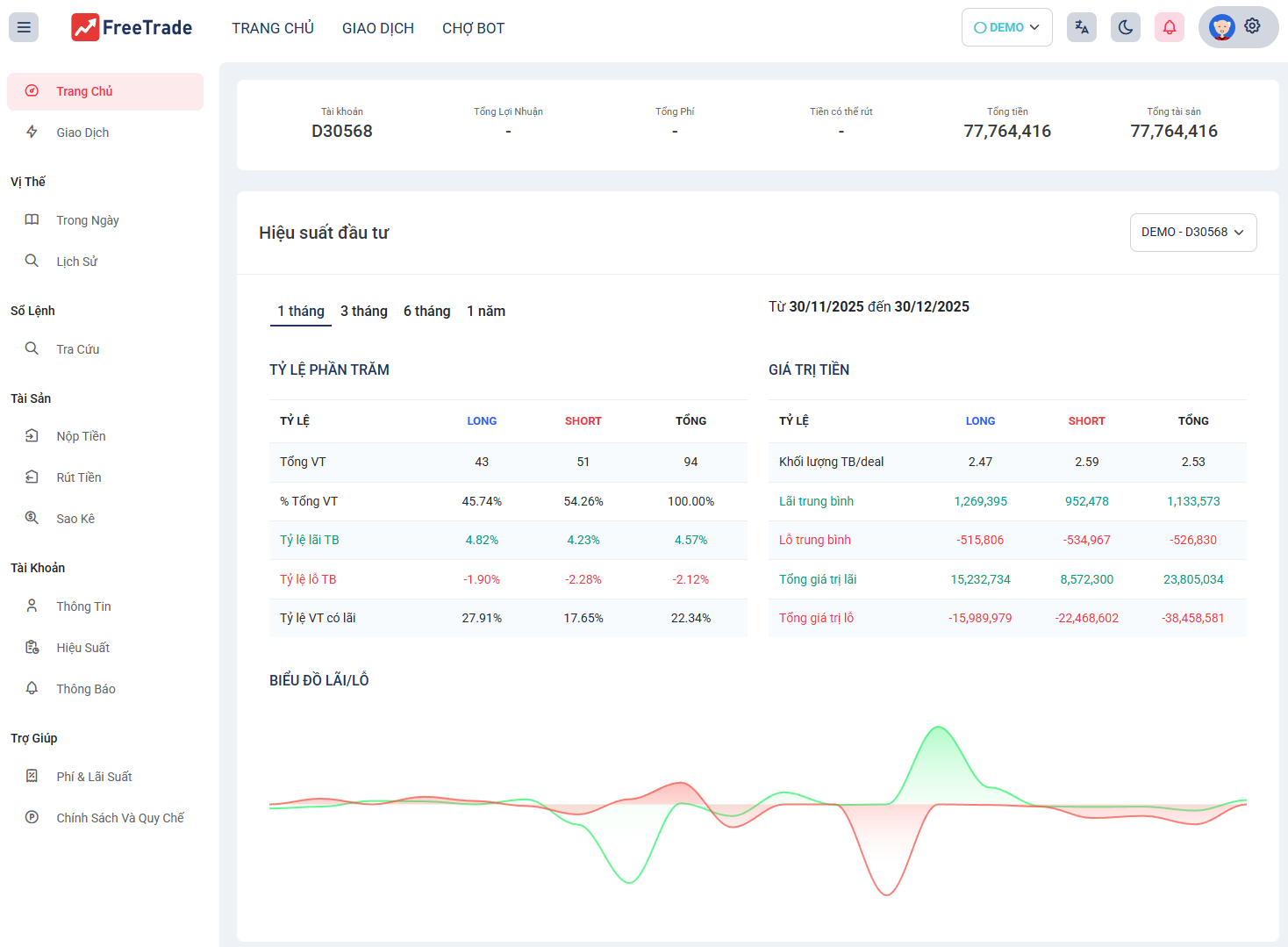This screenshot has width=1288, height=947.
Task: Click the FreeTrade logo
Action: tap(132, 28)
